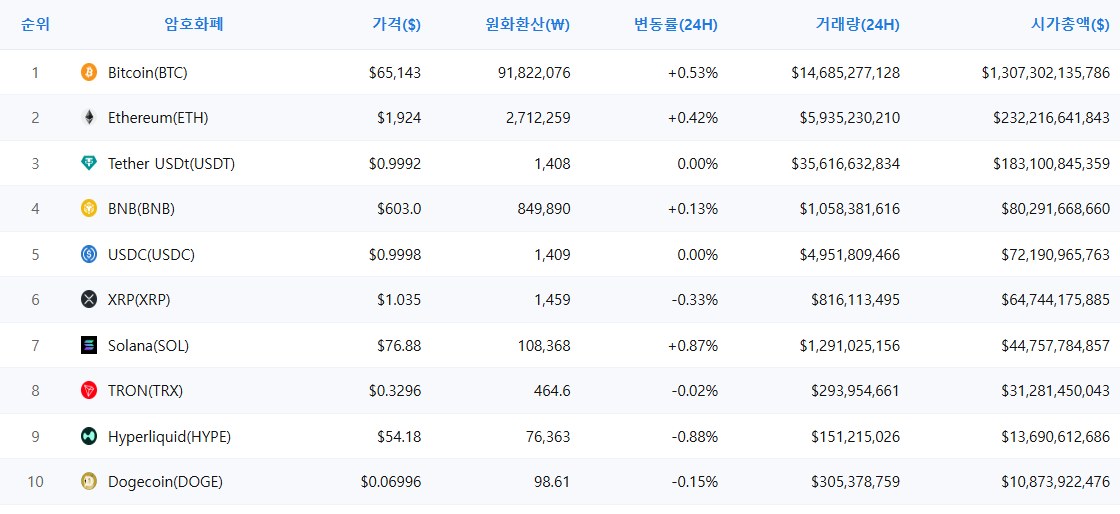Select Solana won value 108,368
This screenshot has width=1120, height=514.
tap(544, 346)
